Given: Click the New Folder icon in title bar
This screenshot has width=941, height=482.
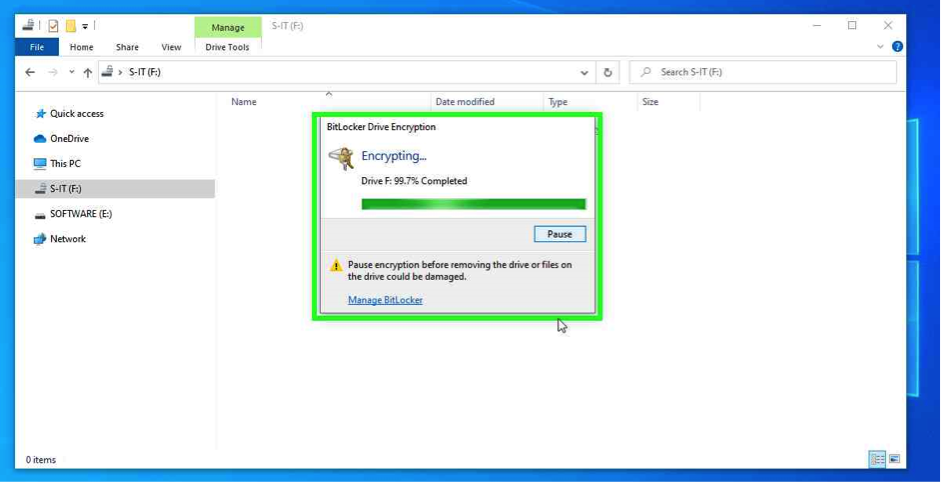Looking at the screenshot, I should coord(70,26).
